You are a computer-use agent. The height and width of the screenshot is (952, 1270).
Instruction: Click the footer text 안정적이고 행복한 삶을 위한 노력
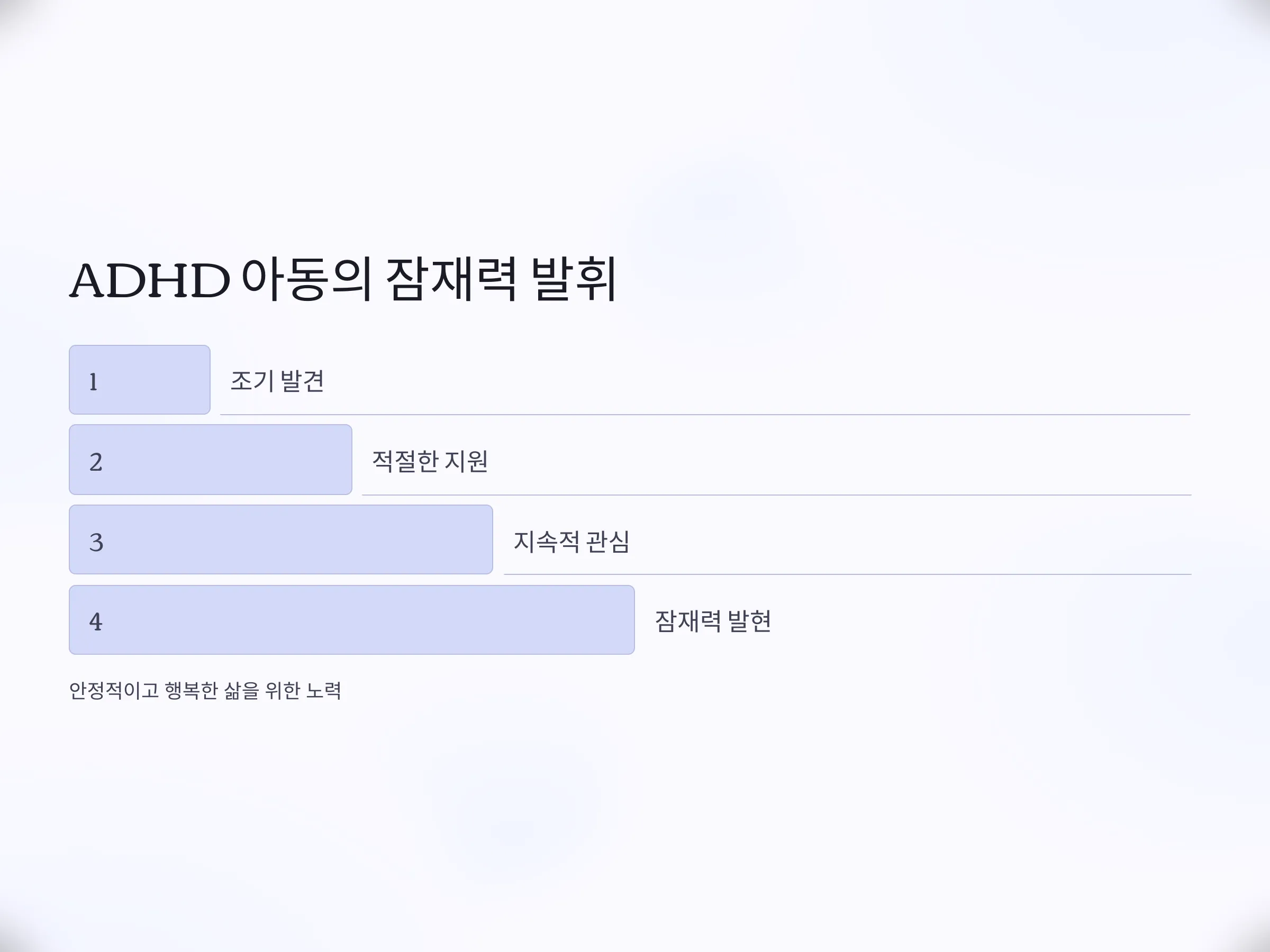pos(205,690)
